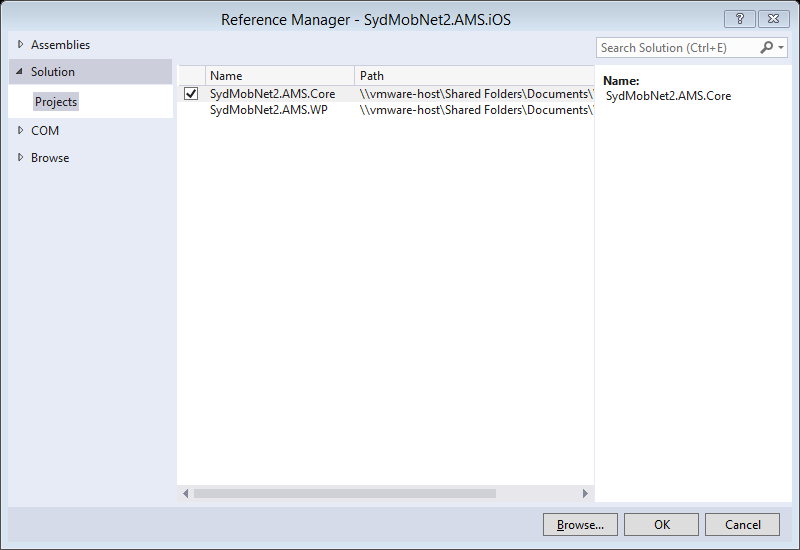Open the search options dropdown arrow

[781, 47]
